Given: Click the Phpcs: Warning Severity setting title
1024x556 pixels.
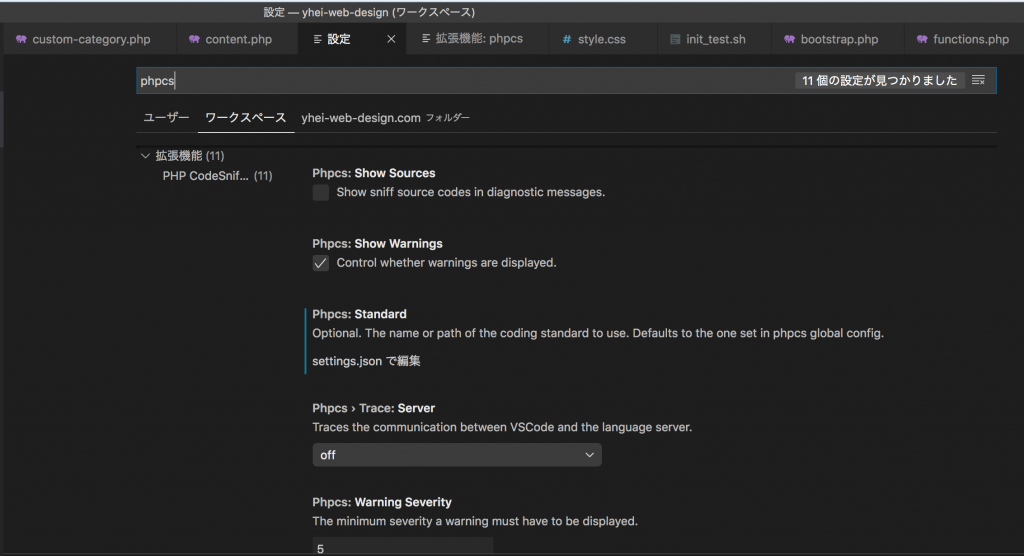Looking at the screenshot, I should (382, 502).
